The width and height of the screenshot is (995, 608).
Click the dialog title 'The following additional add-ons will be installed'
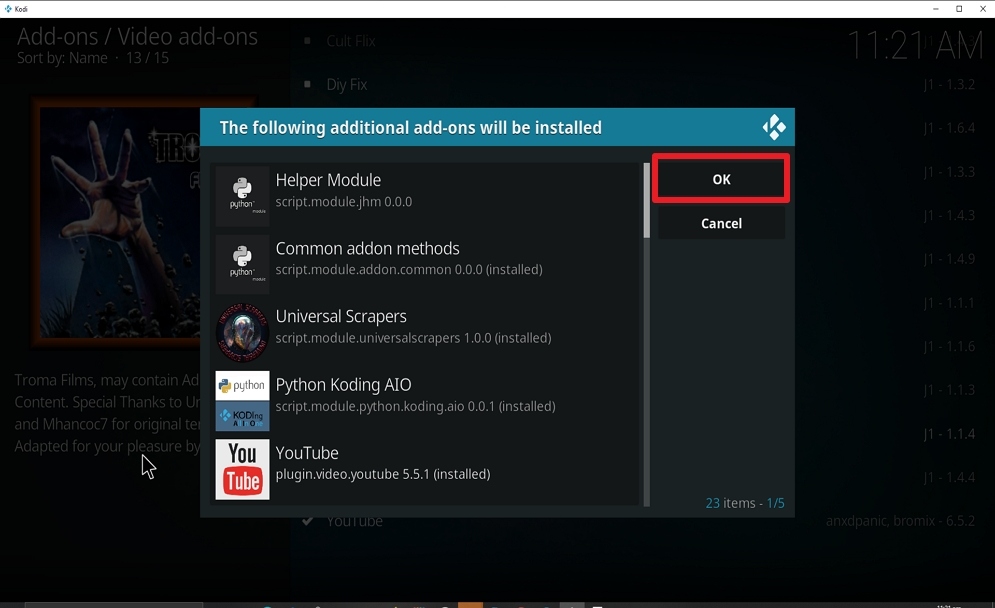click(x=411, y=128)
